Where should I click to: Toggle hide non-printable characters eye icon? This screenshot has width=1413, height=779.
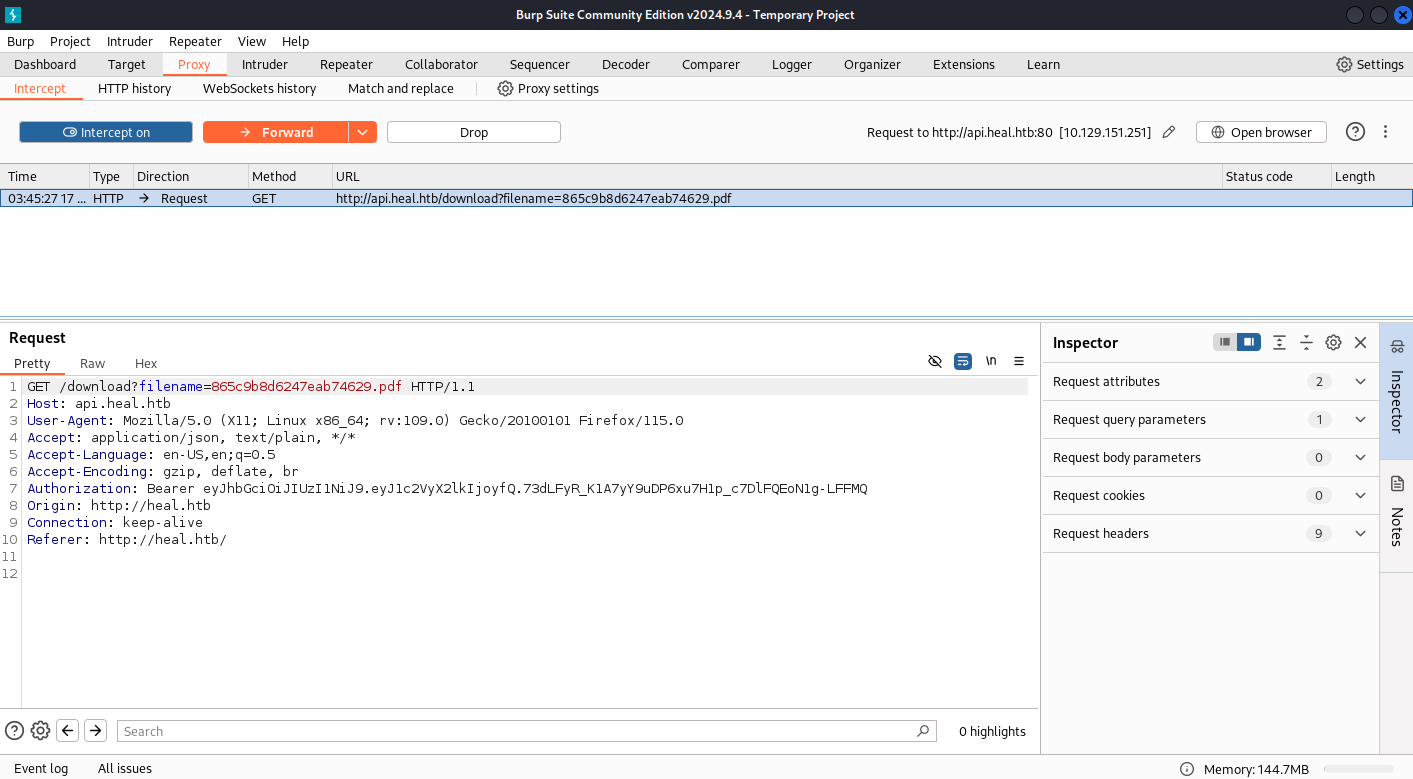[935, 361]
